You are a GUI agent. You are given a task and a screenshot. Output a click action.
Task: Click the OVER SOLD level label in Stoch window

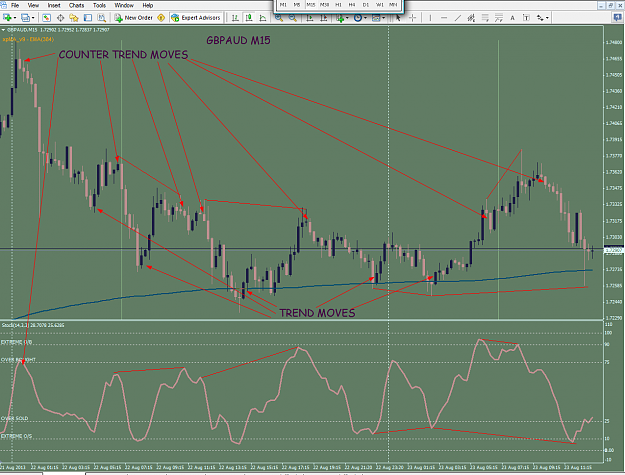15,418
